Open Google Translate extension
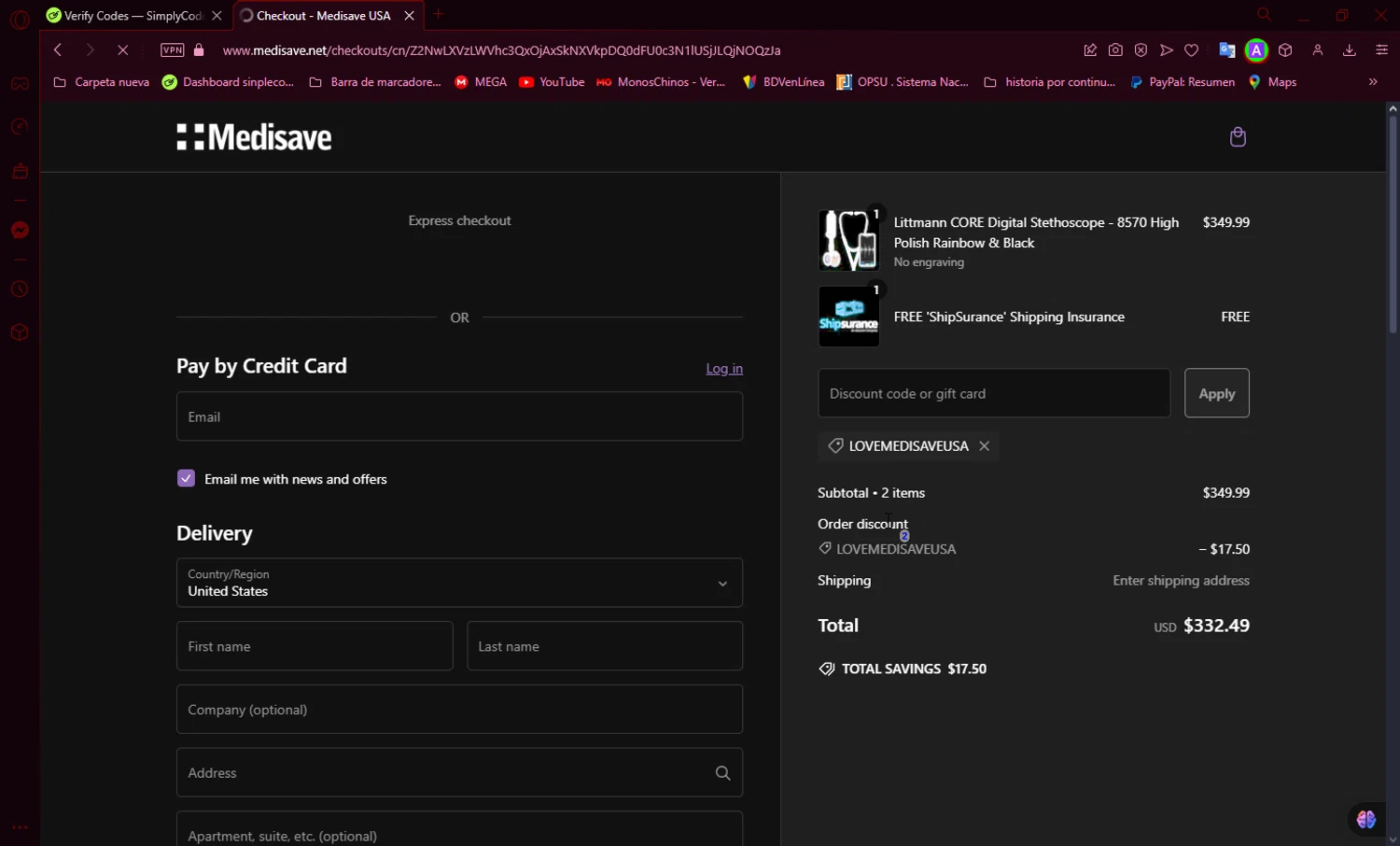Viewport: 1400px width, 846px height. tap(1227, 50)
